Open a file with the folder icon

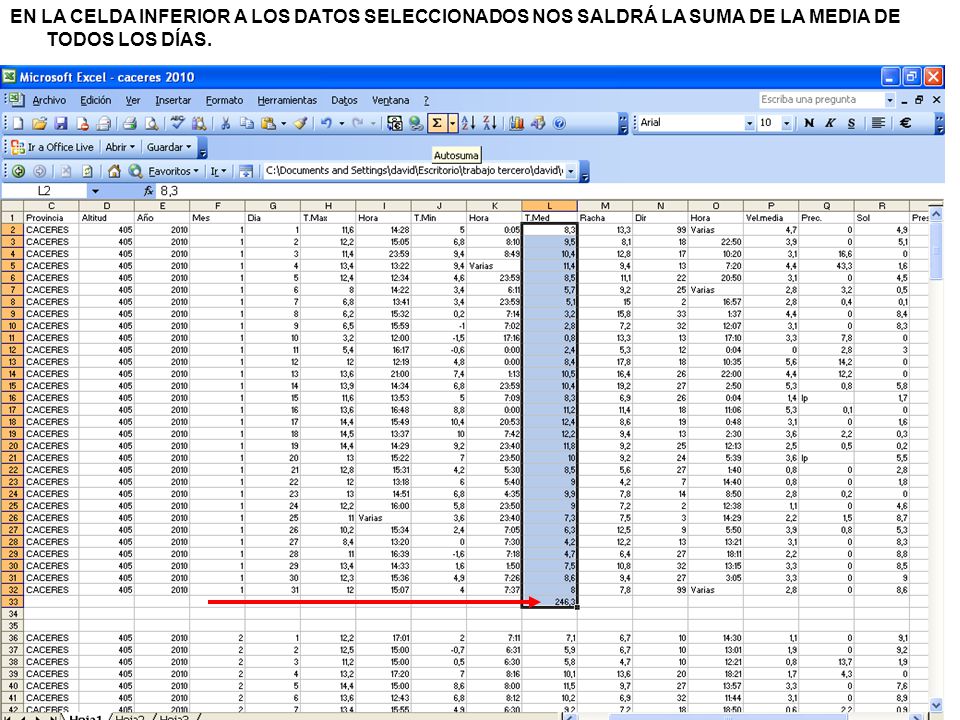click(x=39, y=124)
